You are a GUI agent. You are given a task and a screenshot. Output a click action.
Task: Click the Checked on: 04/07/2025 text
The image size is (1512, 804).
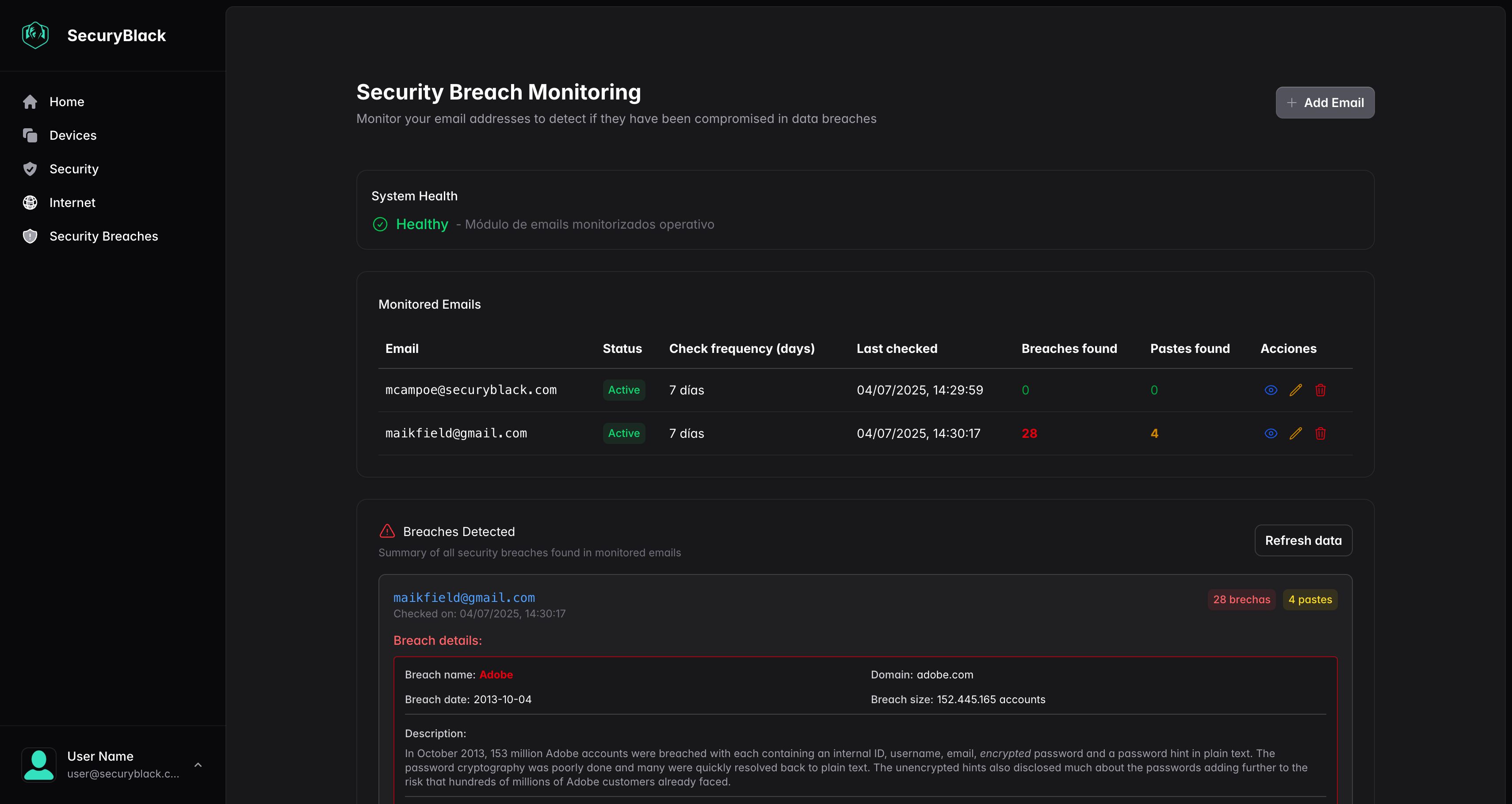(479, 614)
